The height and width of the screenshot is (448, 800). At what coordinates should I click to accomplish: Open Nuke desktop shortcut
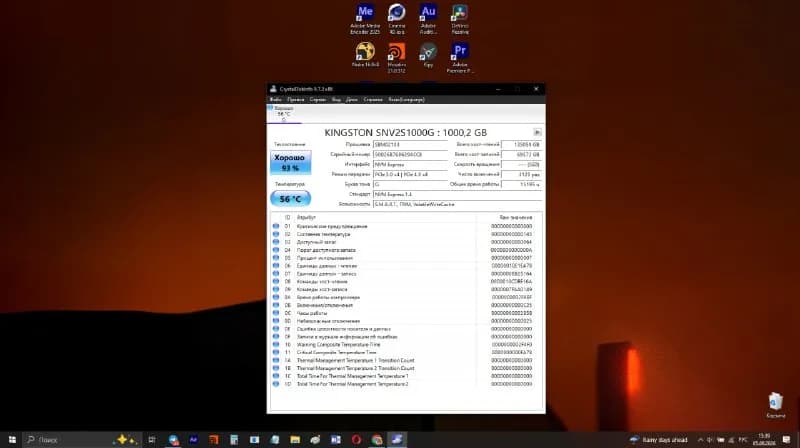pos(365,55)
